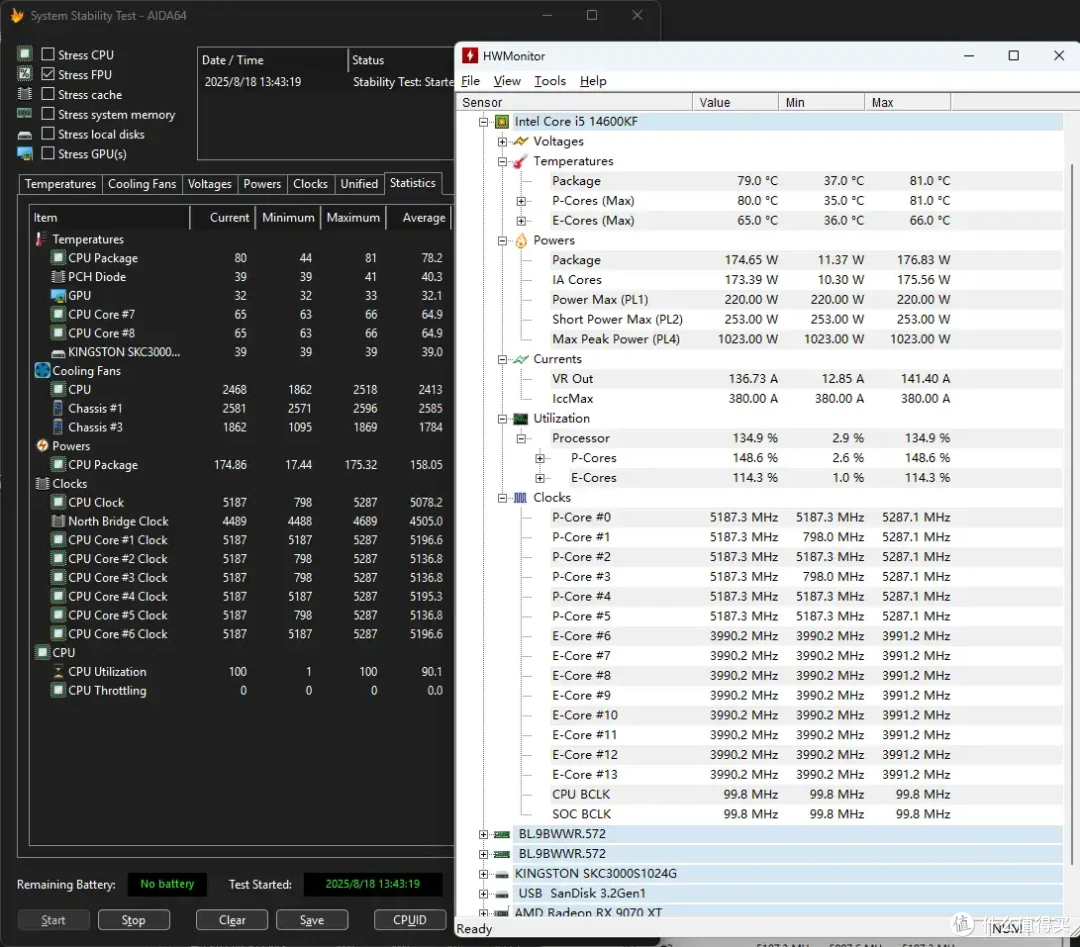This screenshot has width=1080, height=947.
Task: Click the Stop button
Action: 134,920
